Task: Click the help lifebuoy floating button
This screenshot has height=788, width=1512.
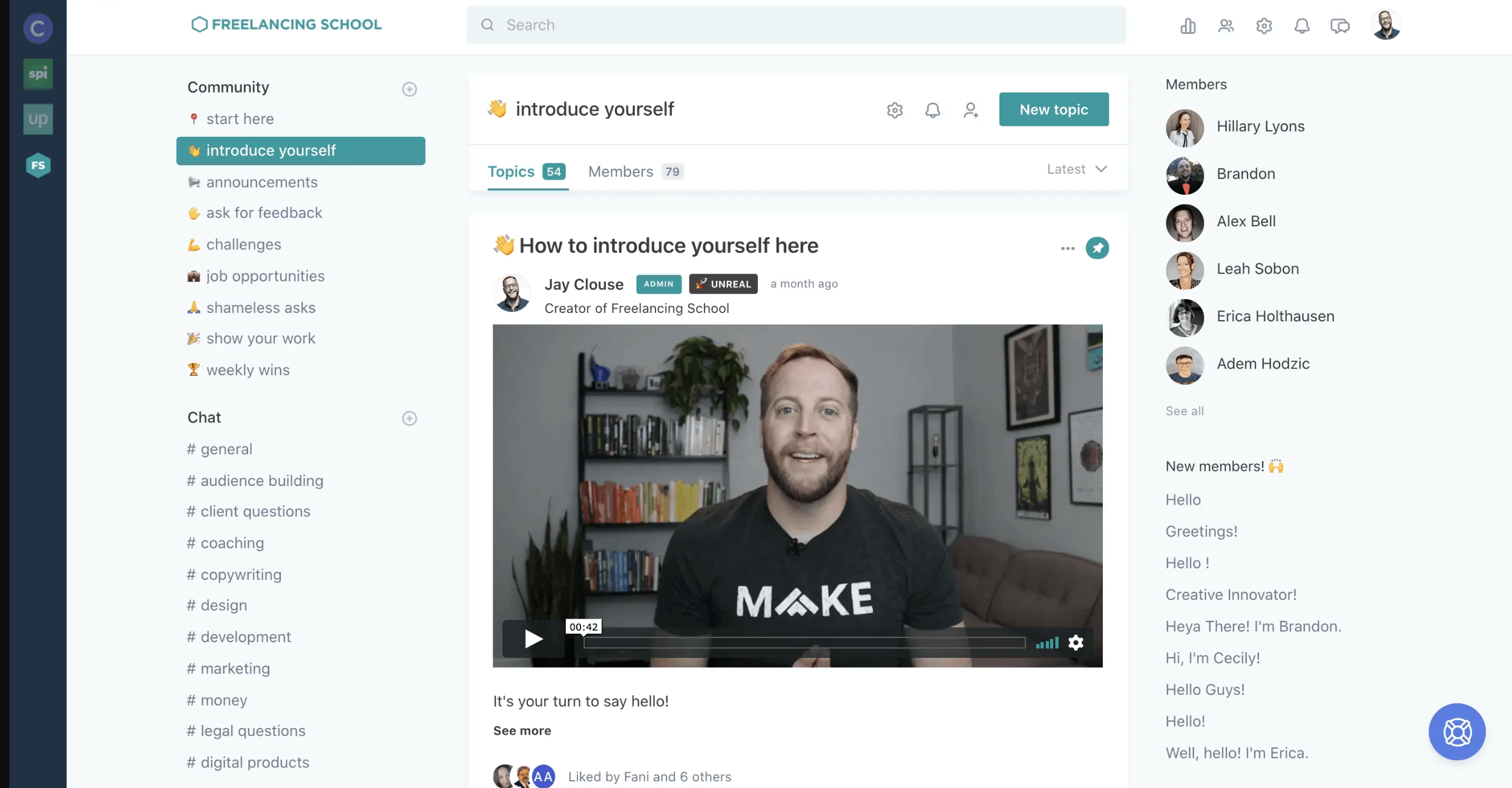Action: point(1457,732)
